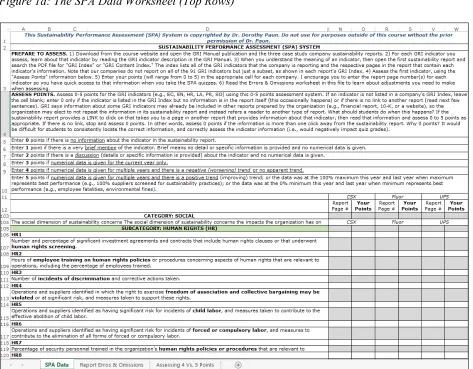Select column W header

point(456,29)
